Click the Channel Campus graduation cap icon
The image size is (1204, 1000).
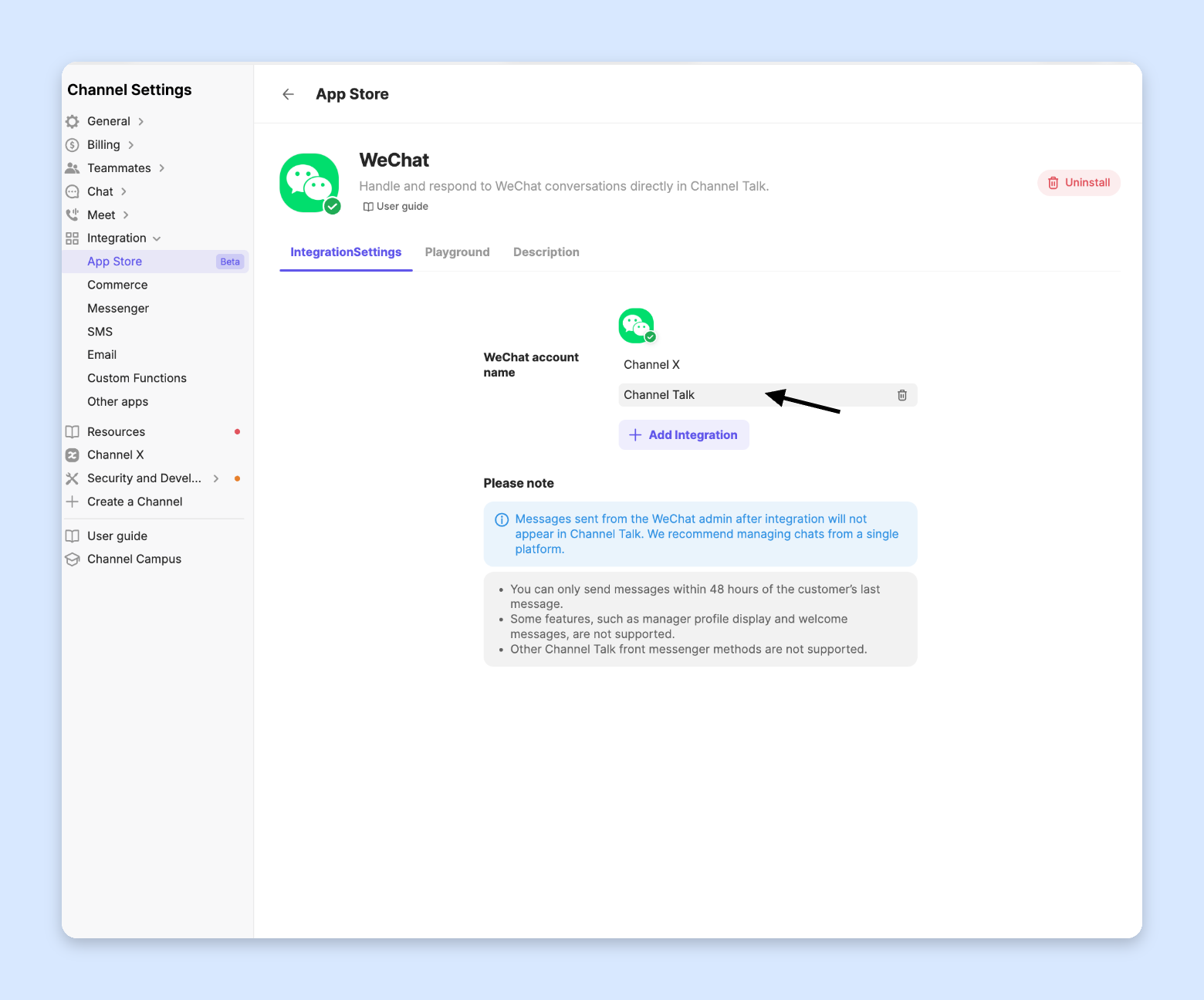(73, 559)
